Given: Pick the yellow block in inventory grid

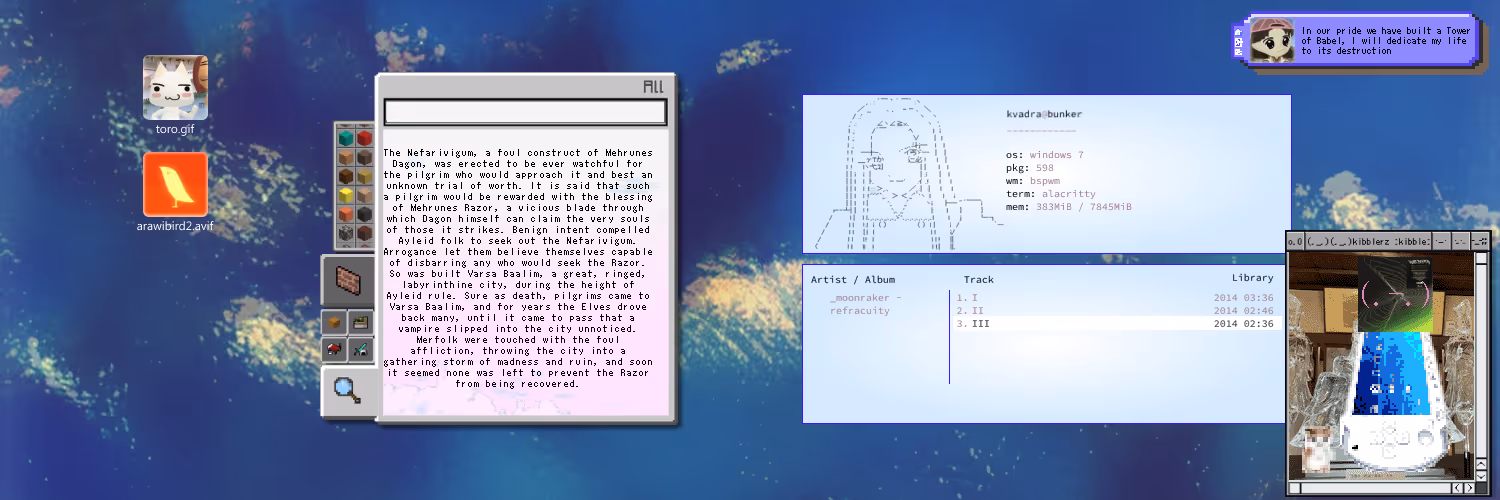Looking at the screenshot, I should [x=347, y=195].
